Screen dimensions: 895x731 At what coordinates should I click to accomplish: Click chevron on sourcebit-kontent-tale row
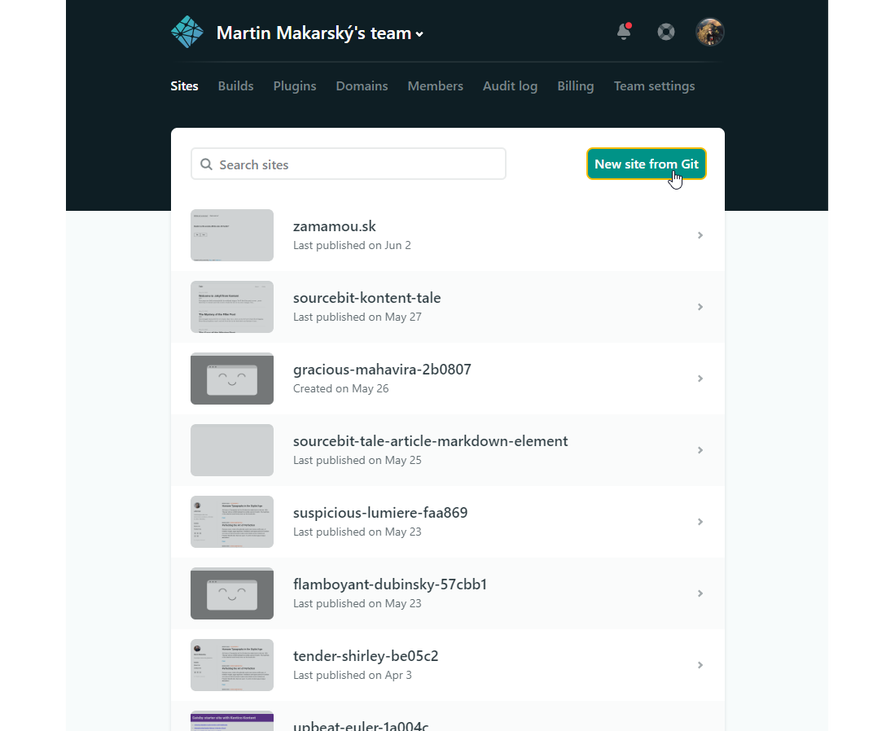[700, 307]
